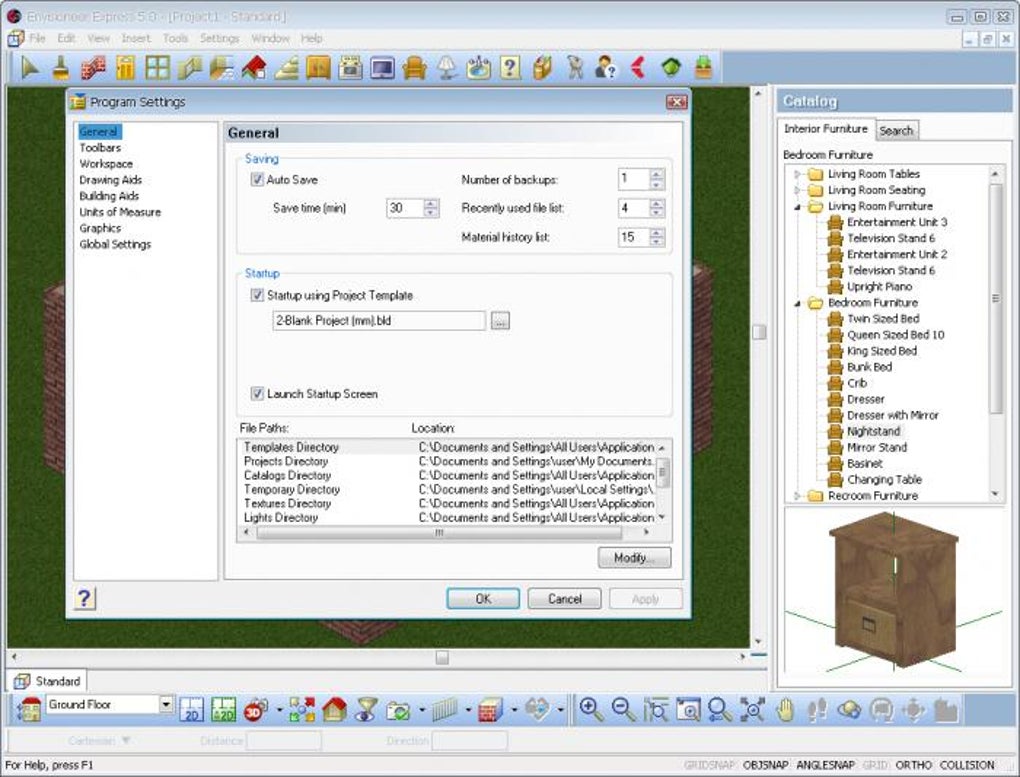Select the red Roof tool icon

tap(254, 67)
